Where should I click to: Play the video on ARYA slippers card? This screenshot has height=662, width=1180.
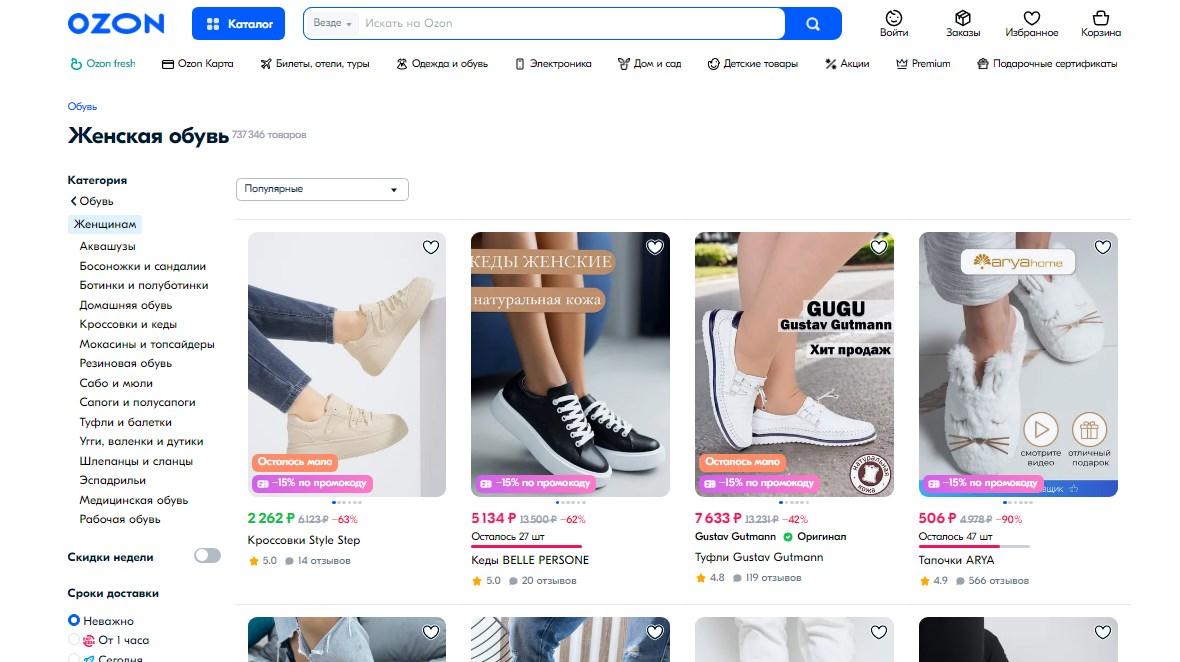(1040, 430)
